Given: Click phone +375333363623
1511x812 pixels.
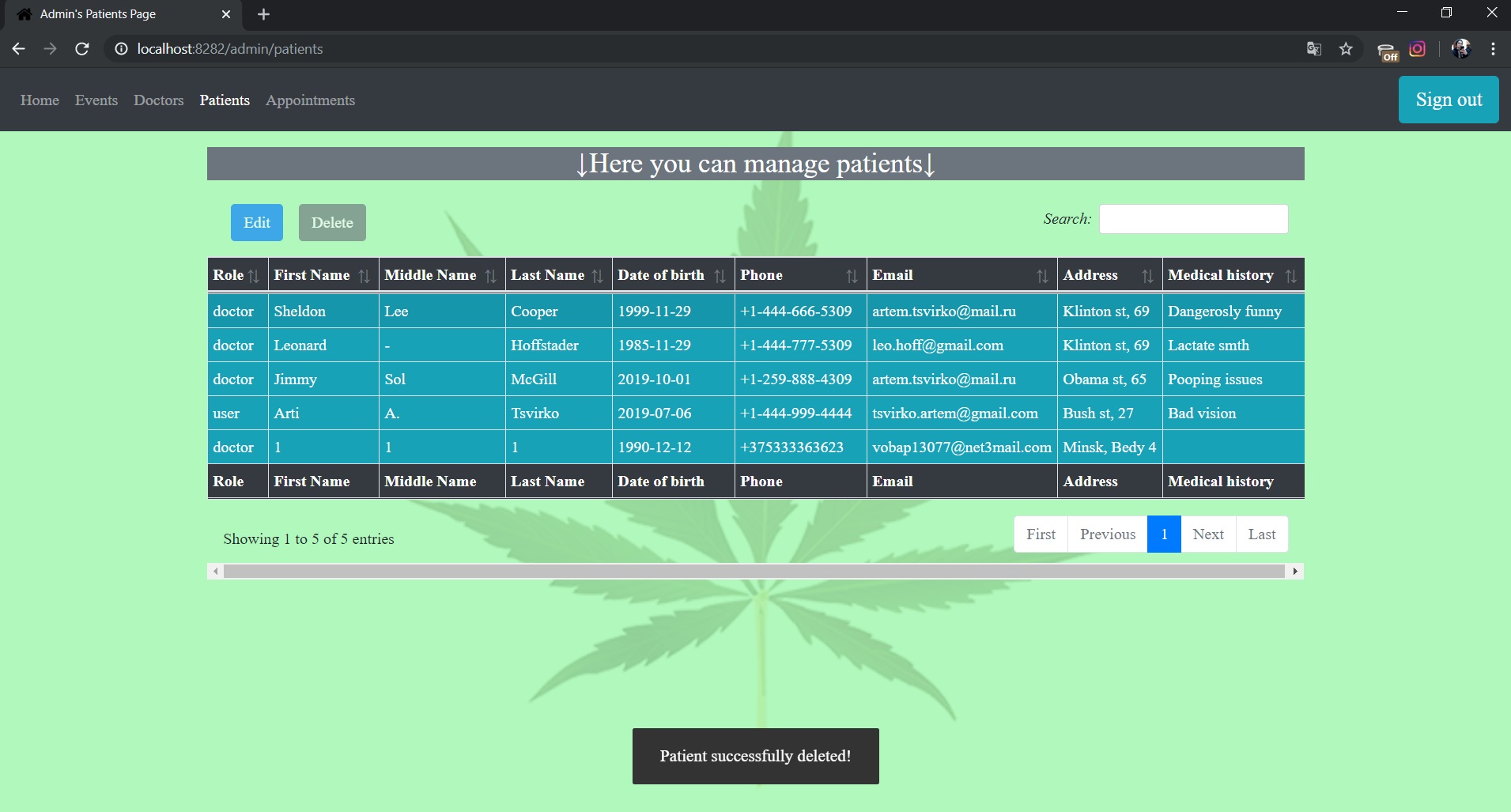Looking at the screenshot, I should (792, 448).
